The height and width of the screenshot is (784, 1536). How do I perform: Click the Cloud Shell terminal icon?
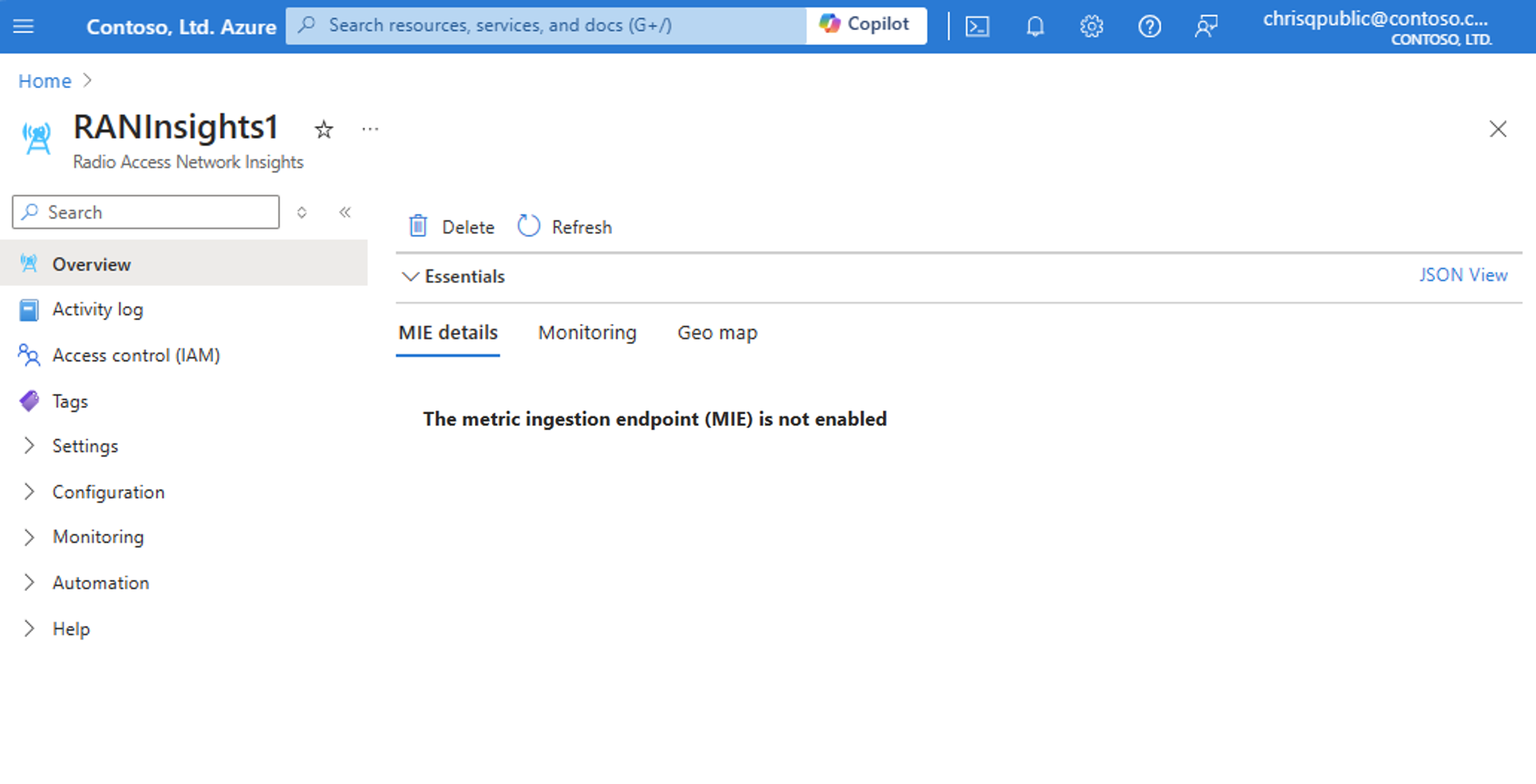[x=977, y=25]
